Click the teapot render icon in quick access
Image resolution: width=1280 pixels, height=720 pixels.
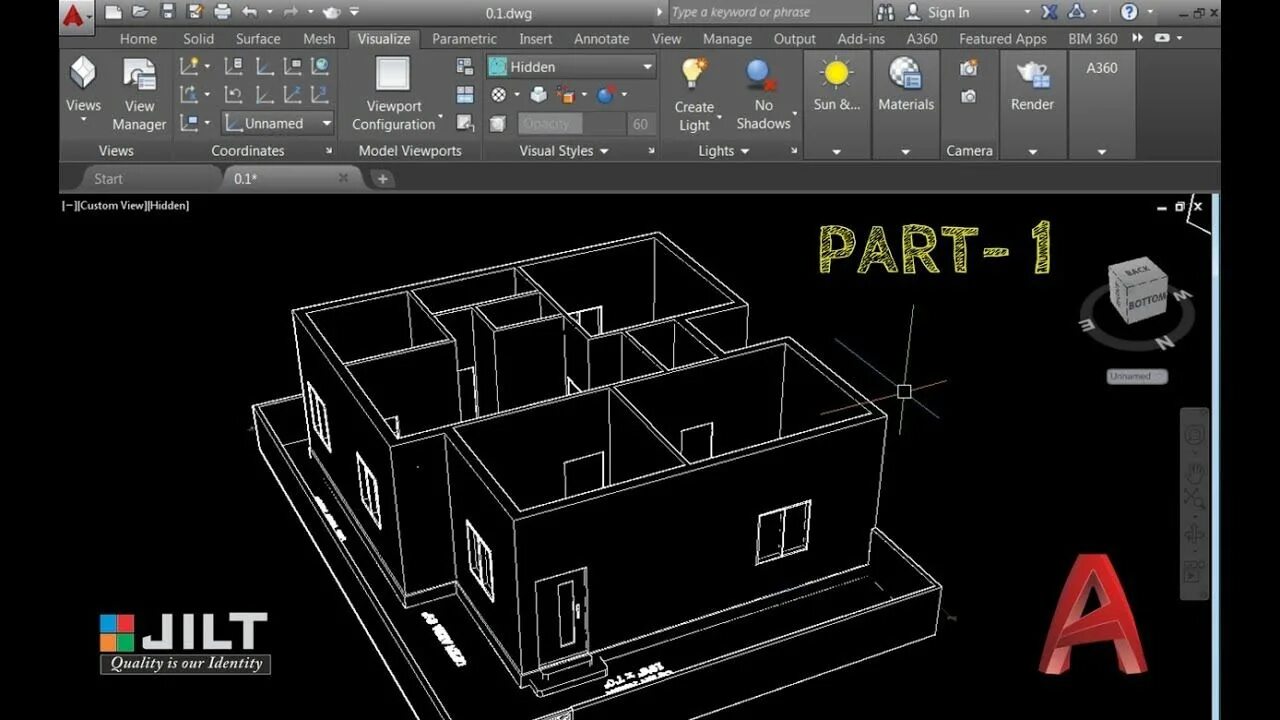point(332,12)
